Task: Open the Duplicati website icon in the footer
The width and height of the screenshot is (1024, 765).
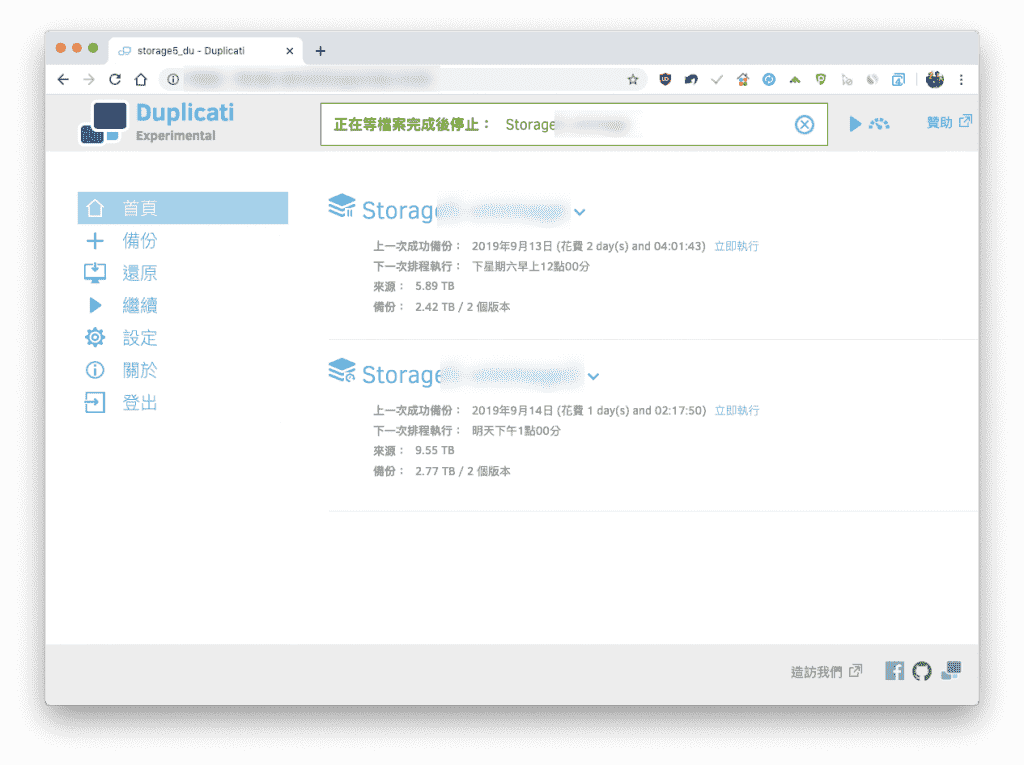Action: [x=951, y=670]
